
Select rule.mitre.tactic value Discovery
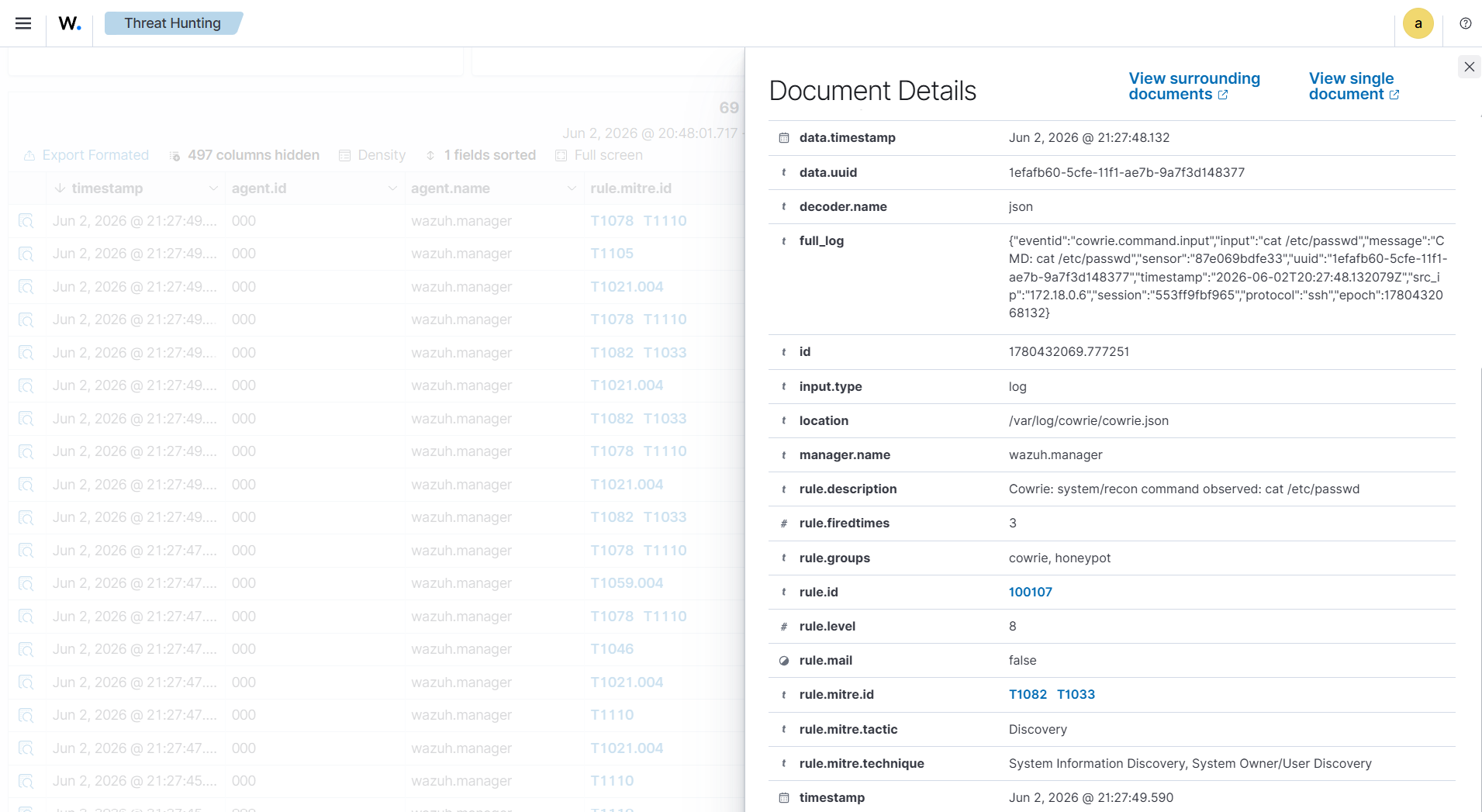pyautogui.click(x=1038, y=729)
